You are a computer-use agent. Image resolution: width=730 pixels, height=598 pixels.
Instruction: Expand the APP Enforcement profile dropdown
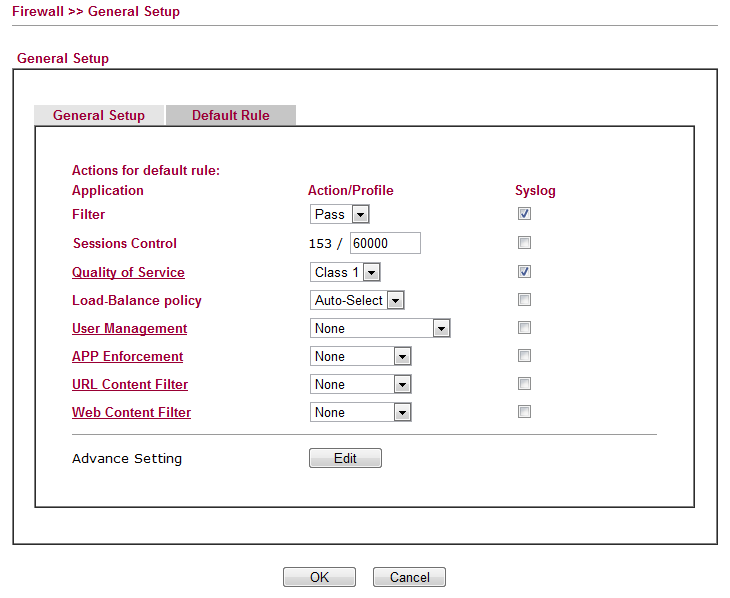click(x=360, y=356)
